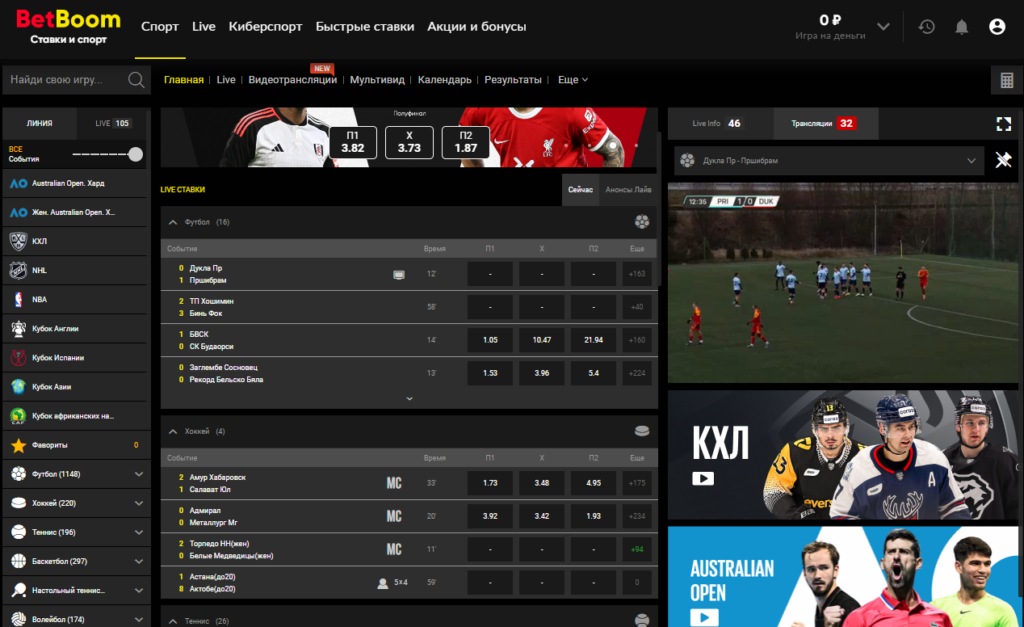Open the Спорт top menu
This screenshot has height=627, width=1024.
pyautogui.click(x=160, y=27)
